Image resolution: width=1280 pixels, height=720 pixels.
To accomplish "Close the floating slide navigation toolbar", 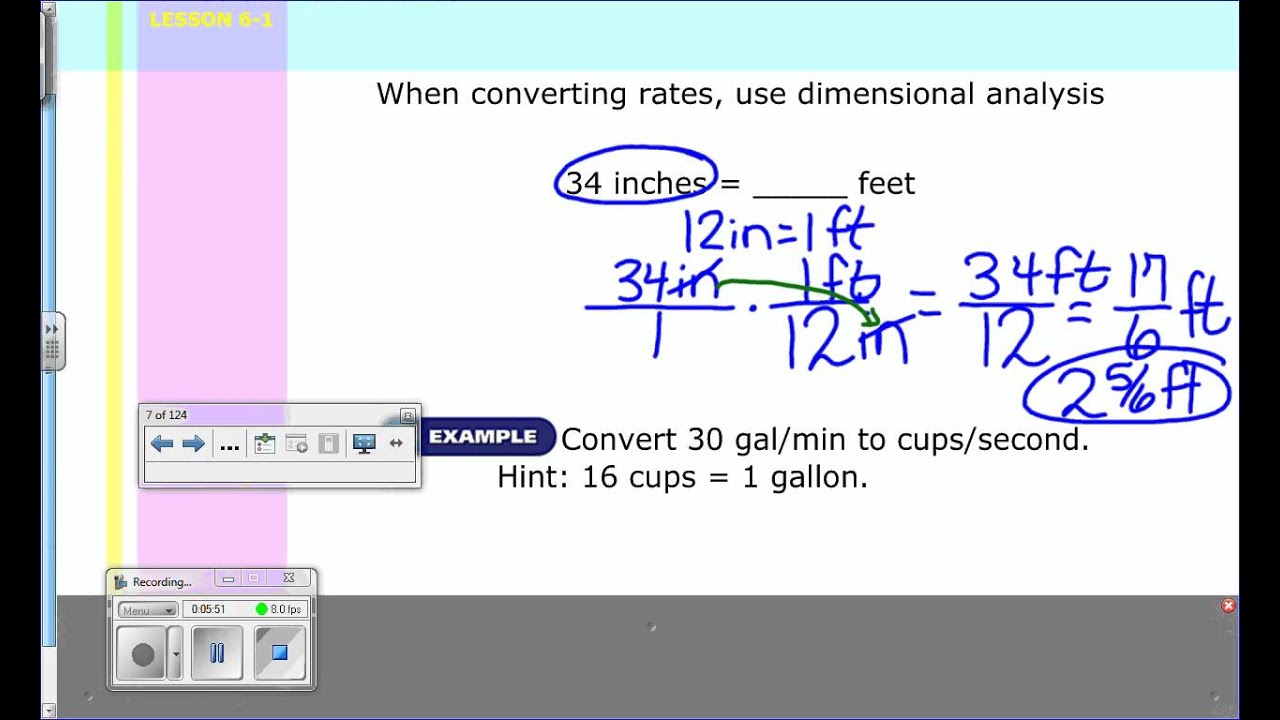I will [407, 415].
